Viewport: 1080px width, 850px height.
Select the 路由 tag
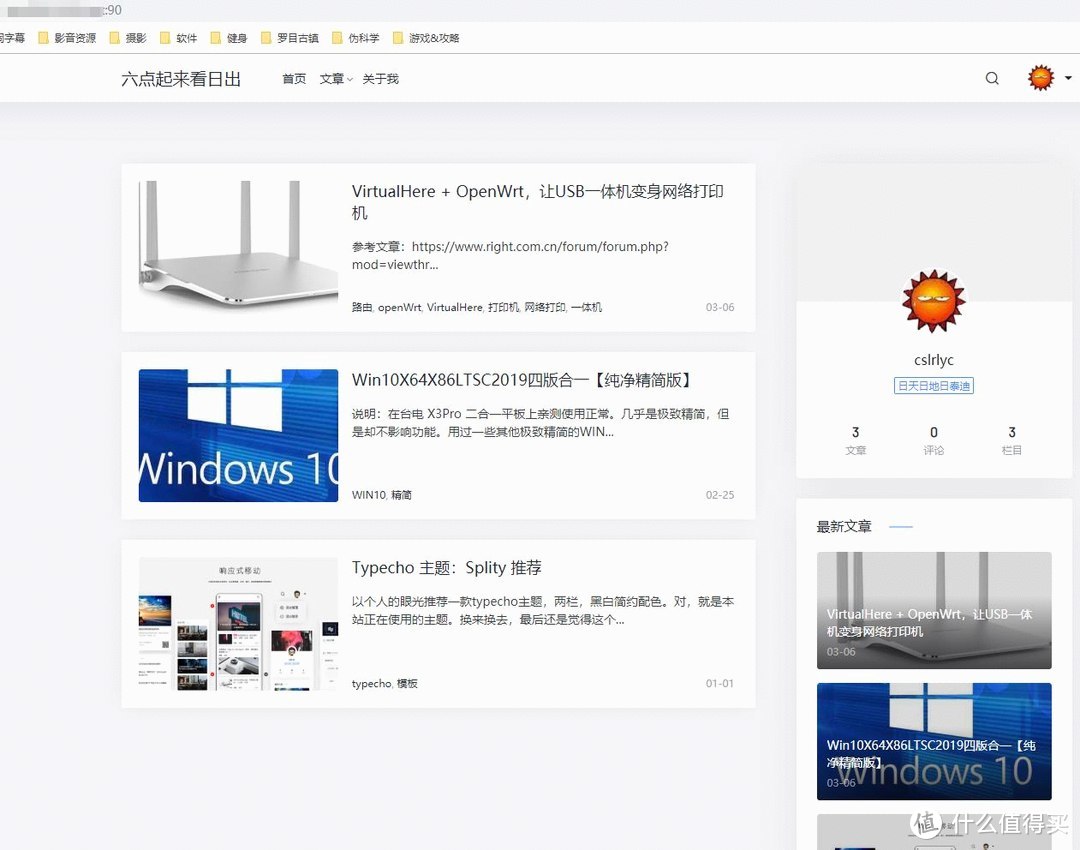(x=362, y=307)
